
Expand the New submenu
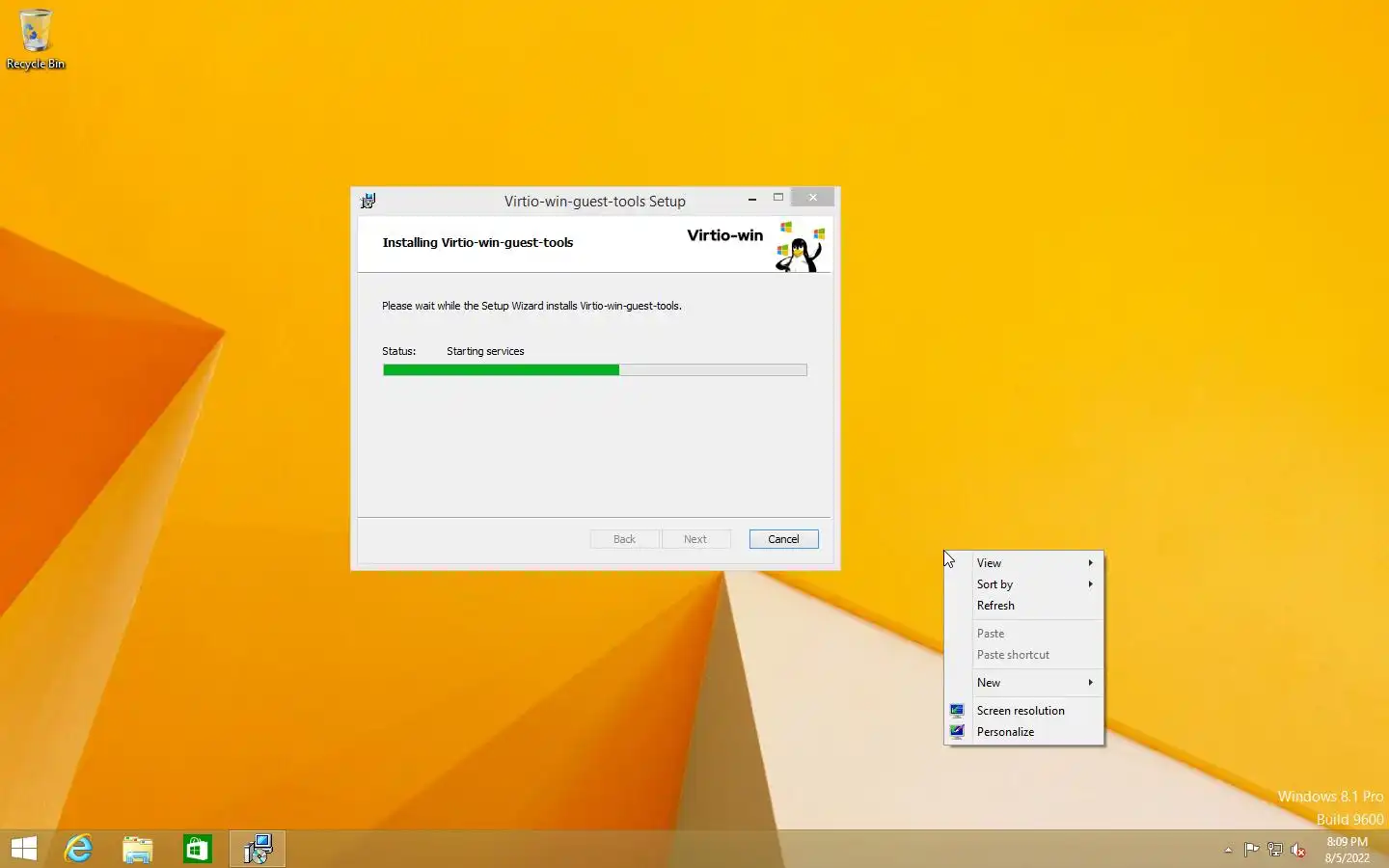click(x=1024, y=683)
